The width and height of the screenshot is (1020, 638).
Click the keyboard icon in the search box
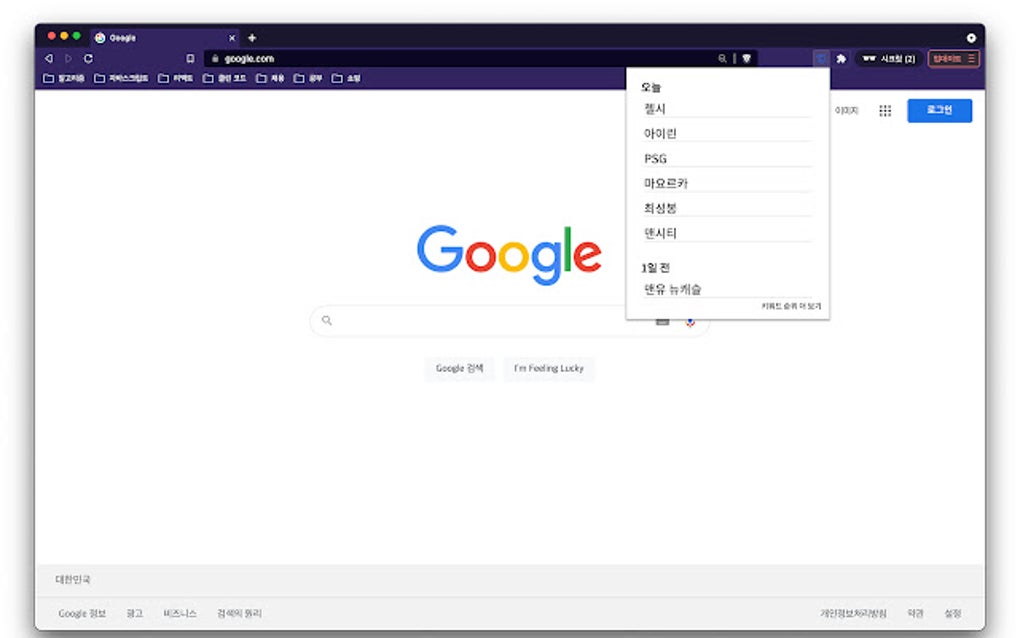pos(662,321)
